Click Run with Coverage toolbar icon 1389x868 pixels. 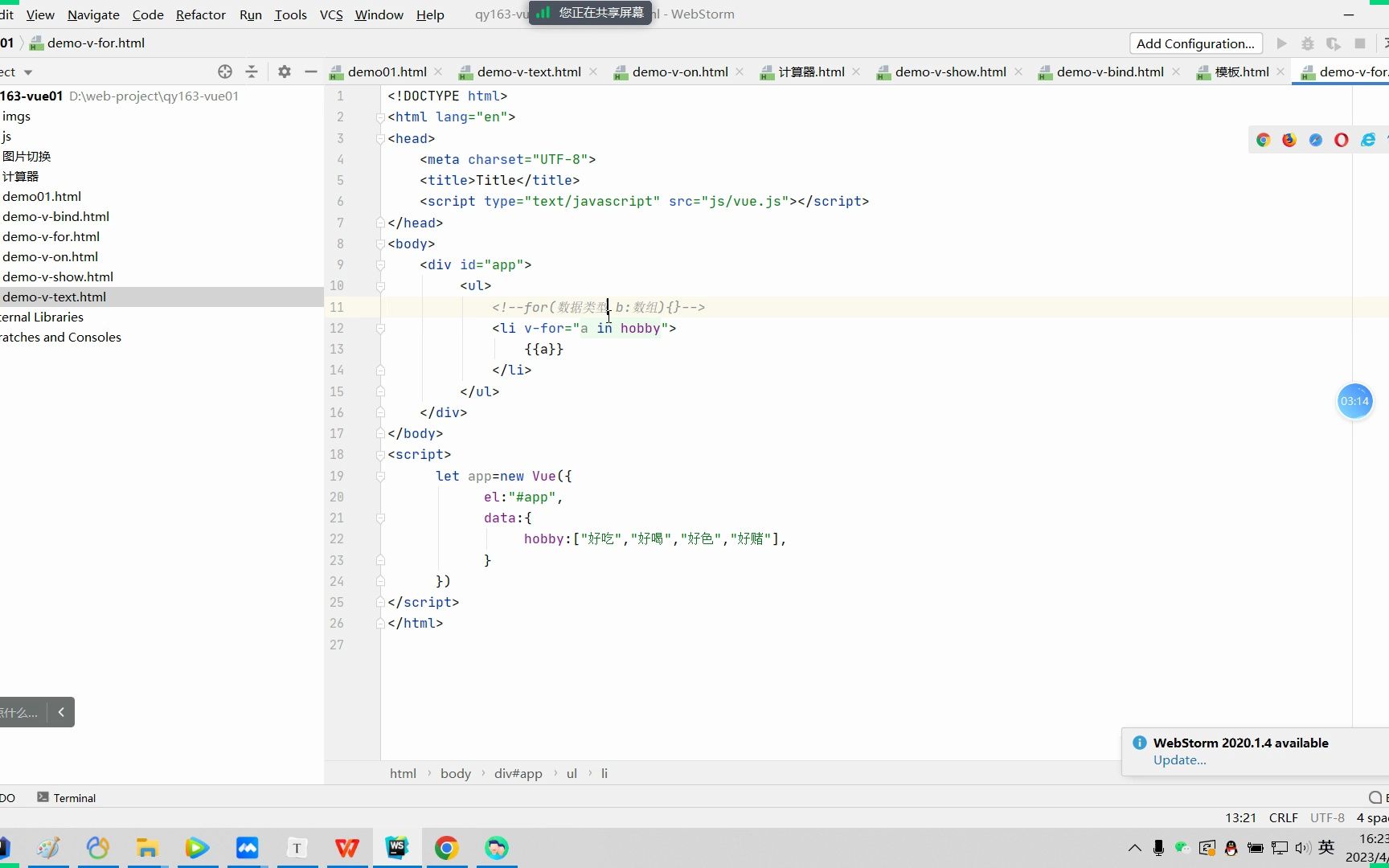point(1334,43)
